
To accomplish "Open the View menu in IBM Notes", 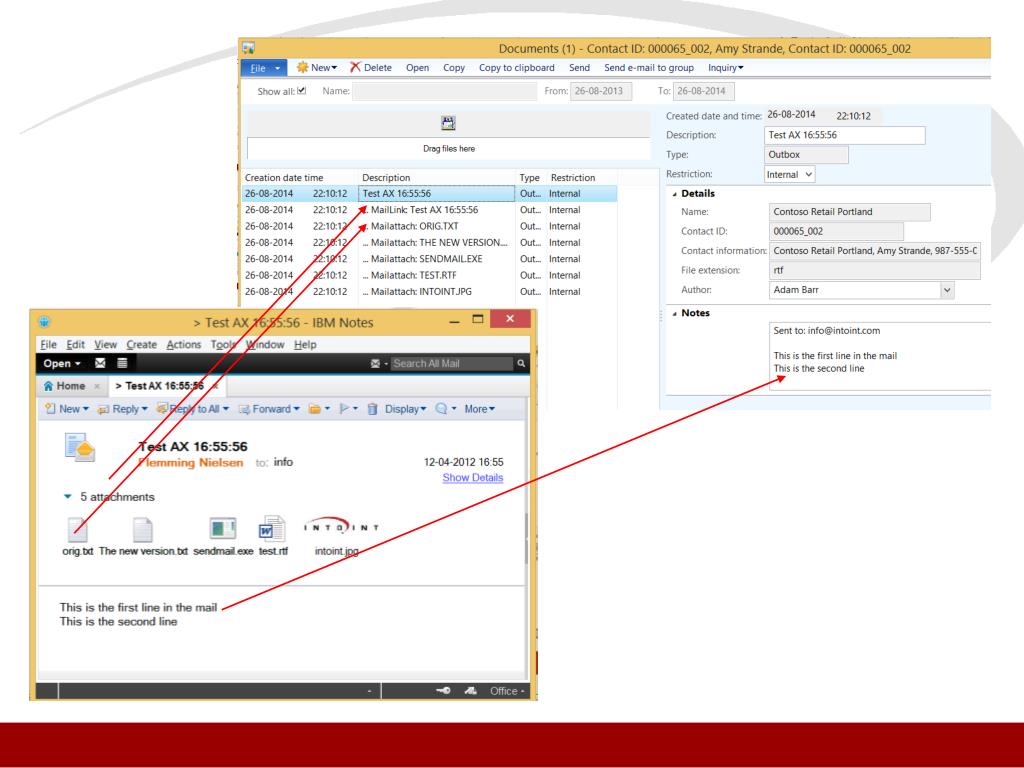I will click(105, 344).
